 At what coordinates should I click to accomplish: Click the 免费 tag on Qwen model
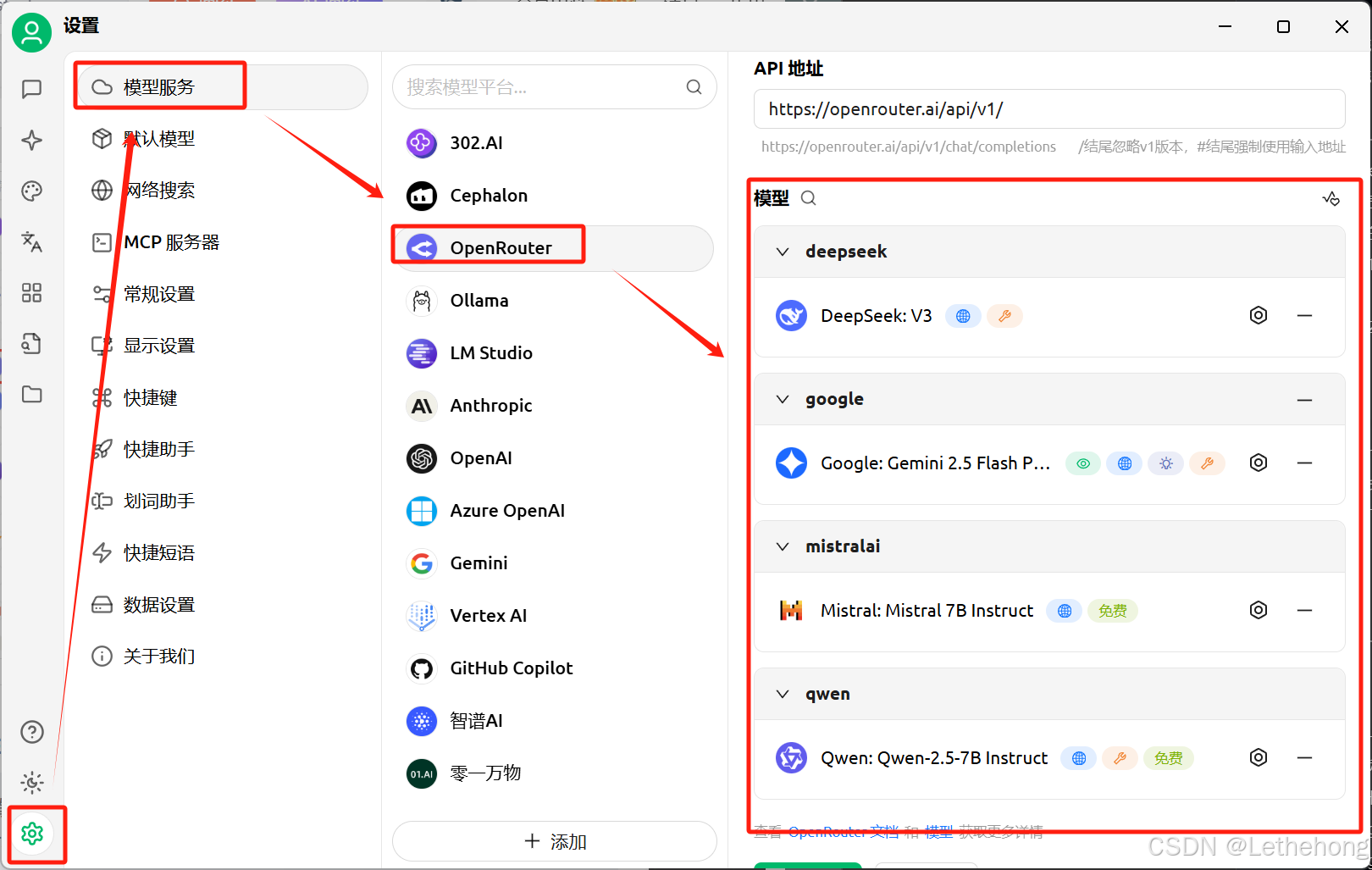pos(1168,758)
